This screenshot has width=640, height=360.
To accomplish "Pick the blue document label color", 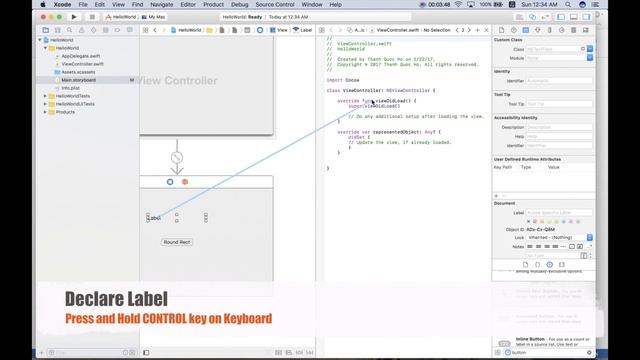I will pyautogui.click(x=564, y=222).
